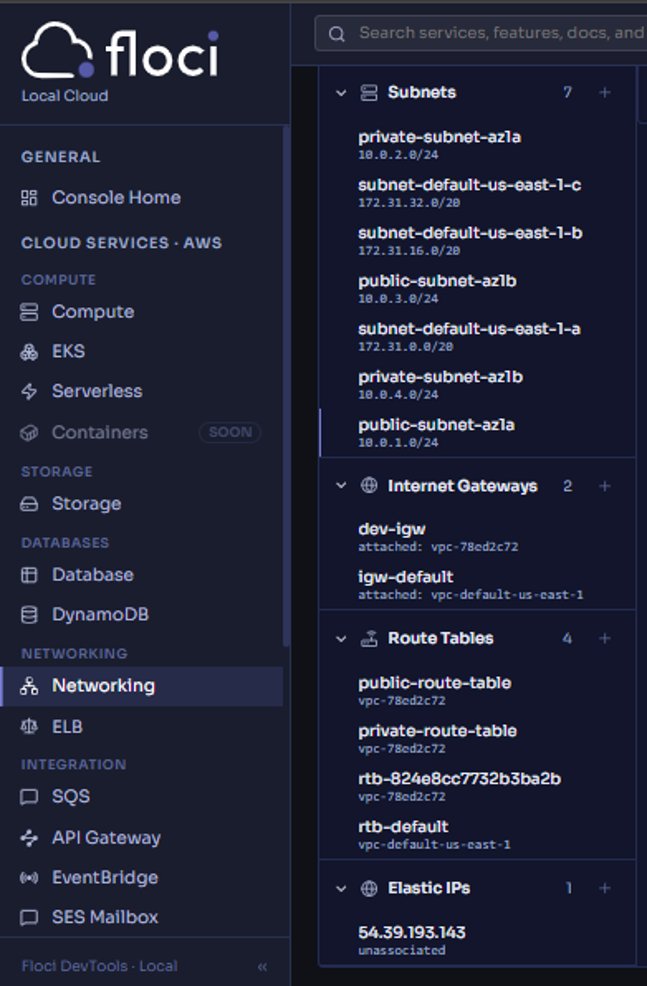Select subnet-default-us-east-1-a
The width and height of the screenshot is (647, 986).
(x=478, y=336)
